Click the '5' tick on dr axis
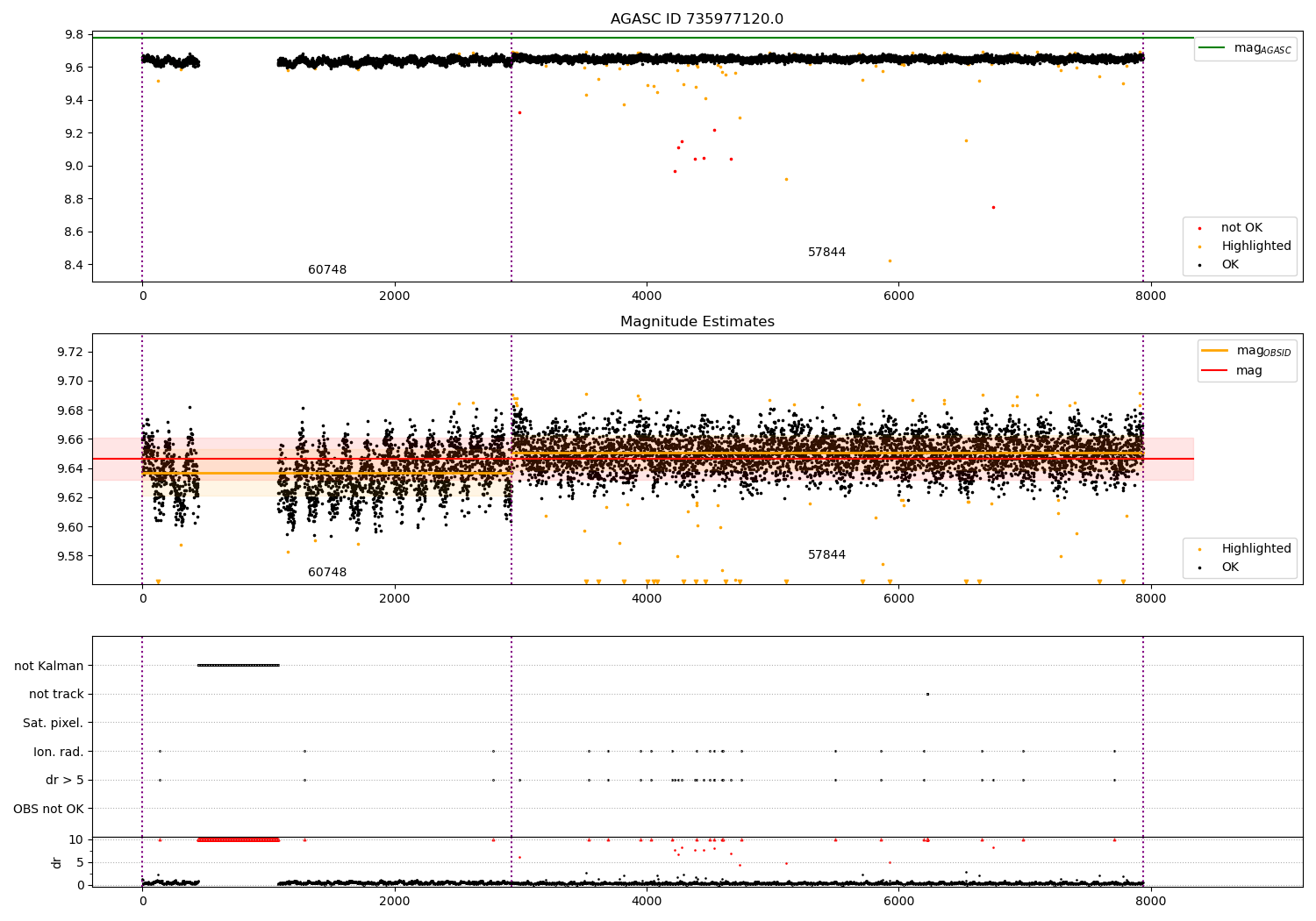Viewport: 1316px width, 921px height. [80, 863]
